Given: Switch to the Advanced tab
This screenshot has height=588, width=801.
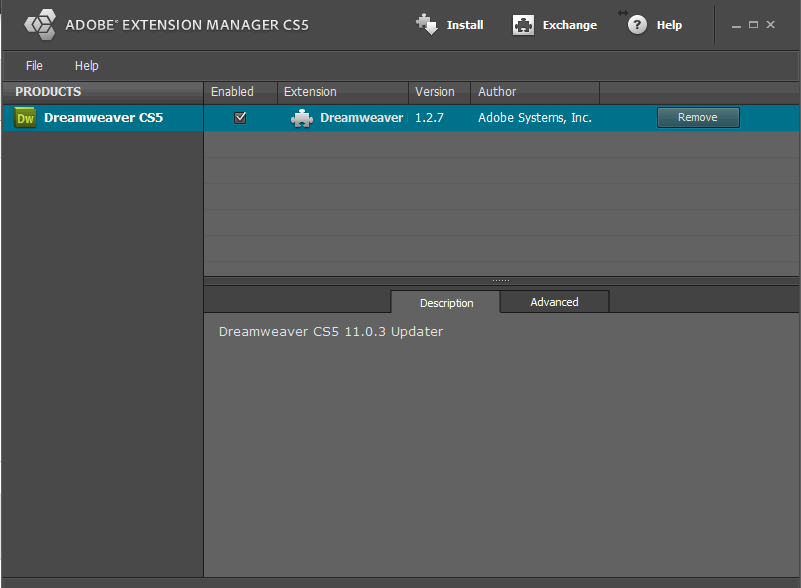Looking at the screenshot, I should coord(554,302).
